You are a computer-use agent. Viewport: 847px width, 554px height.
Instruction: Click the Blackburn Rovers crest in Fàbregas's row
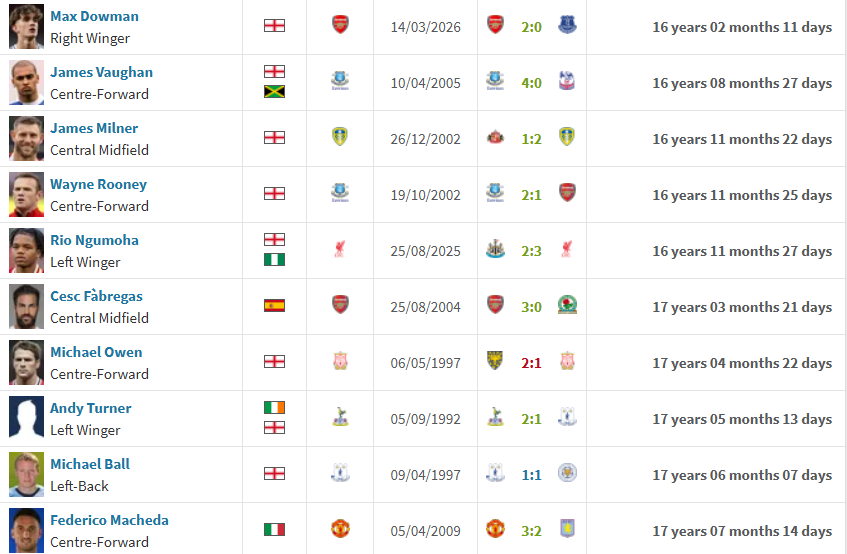pyautogui.click(x=567, y=305)
